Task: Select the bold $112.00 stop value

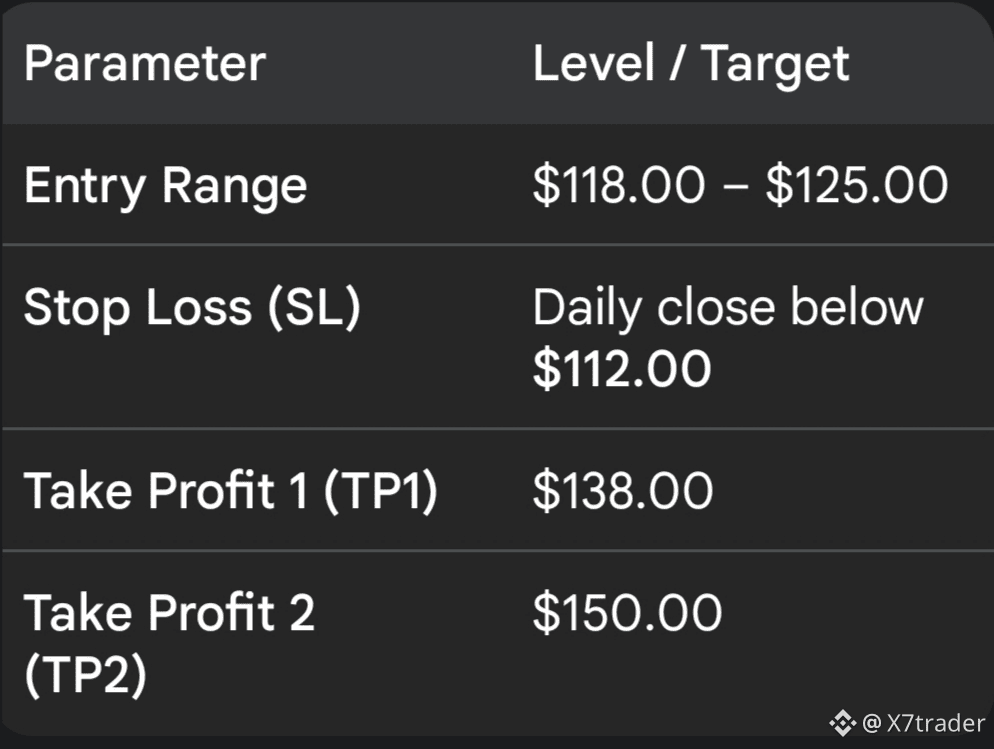Action: tap(621, 369)
